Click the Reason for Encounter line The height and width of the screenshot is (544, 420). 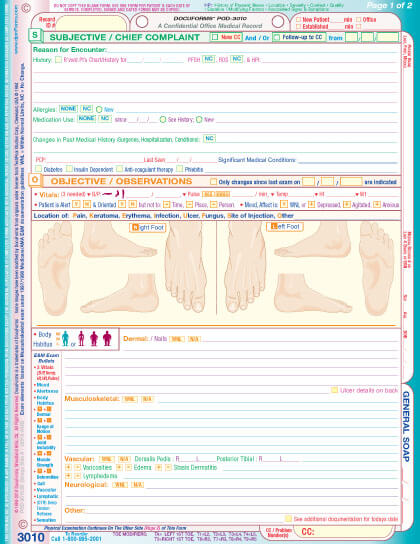click(215, 50)
